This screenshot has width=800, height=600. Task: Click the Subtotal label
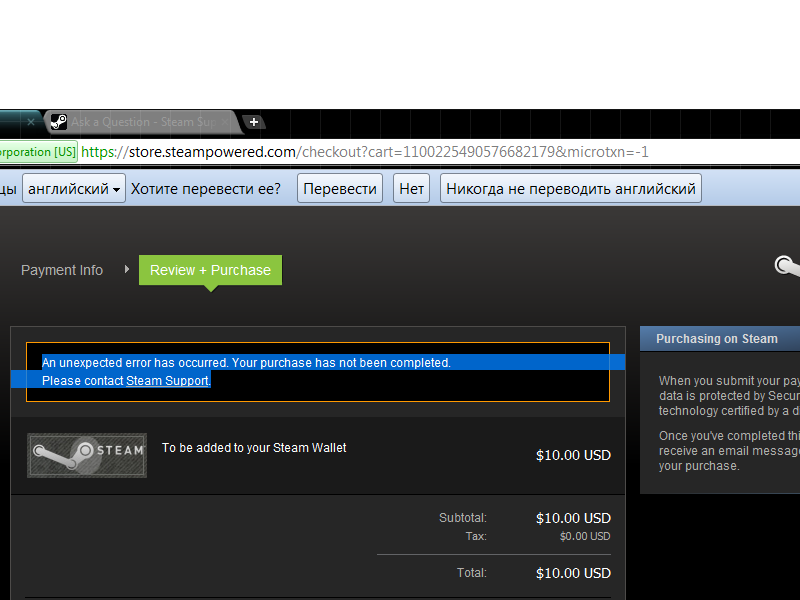coord(463,518)
